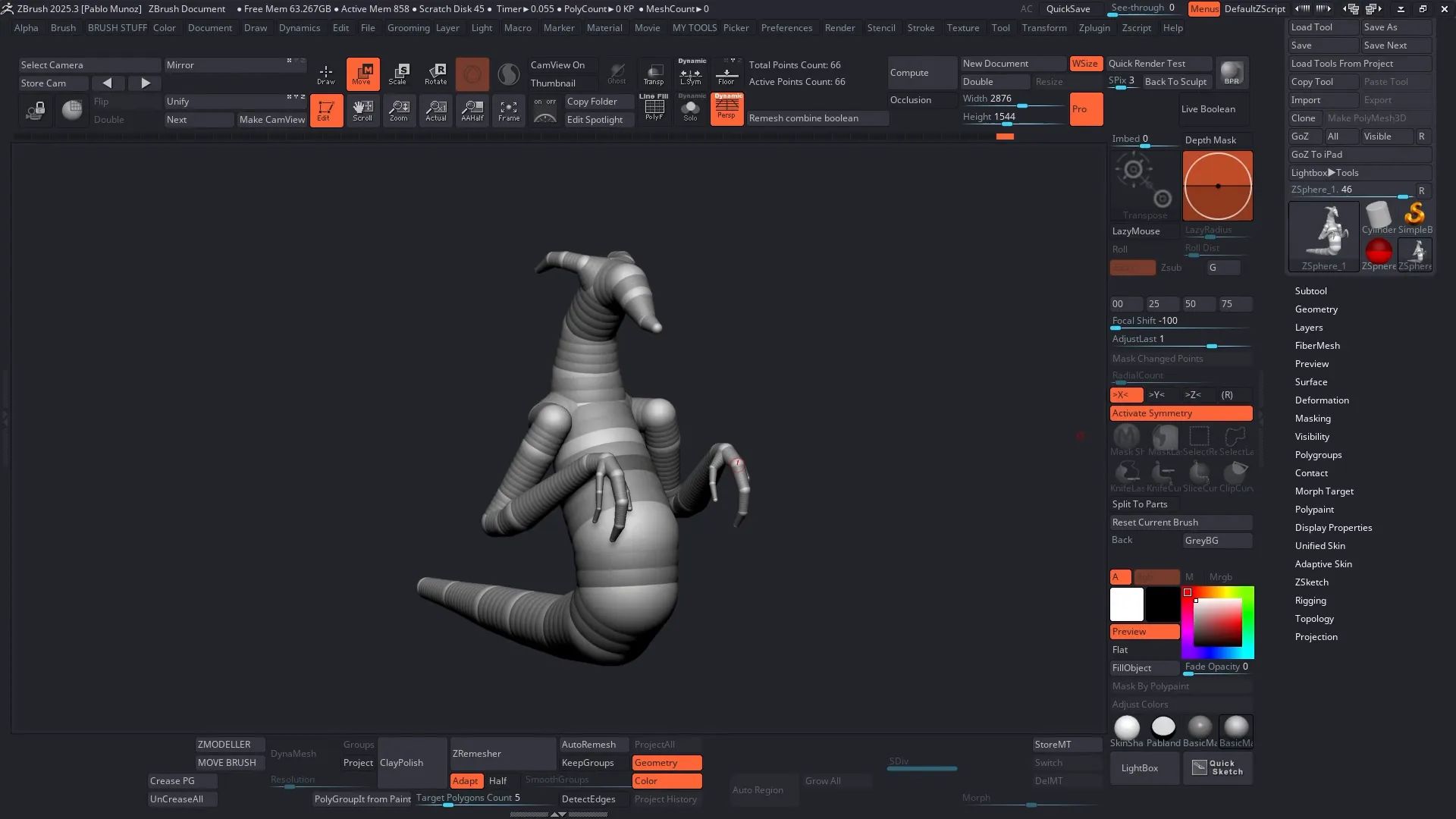This screenshot has height=819, width=1456.
Task: Expand the Subtool palette section
Action: (1310, 291)
